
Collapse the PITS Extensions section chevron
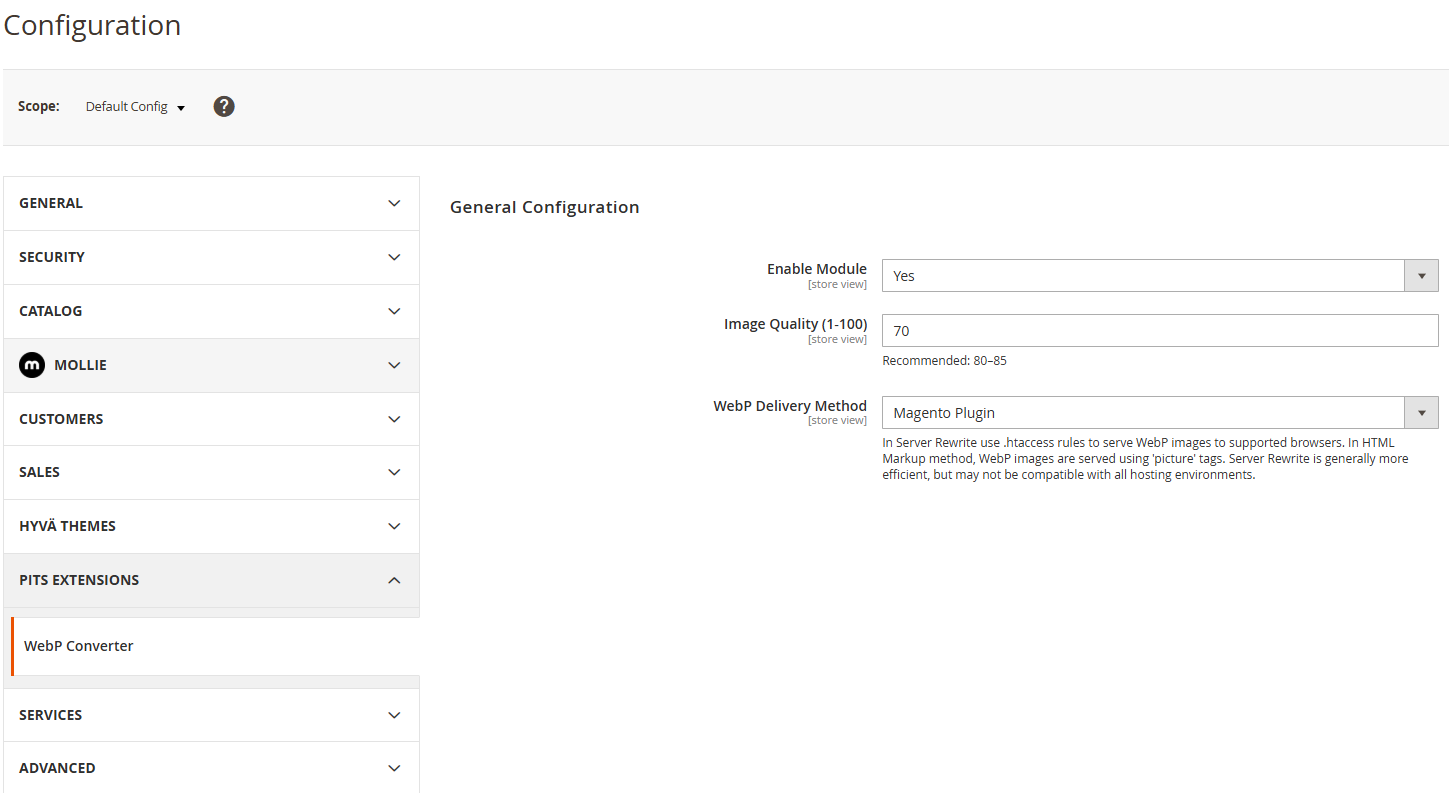tap(394, 580)
